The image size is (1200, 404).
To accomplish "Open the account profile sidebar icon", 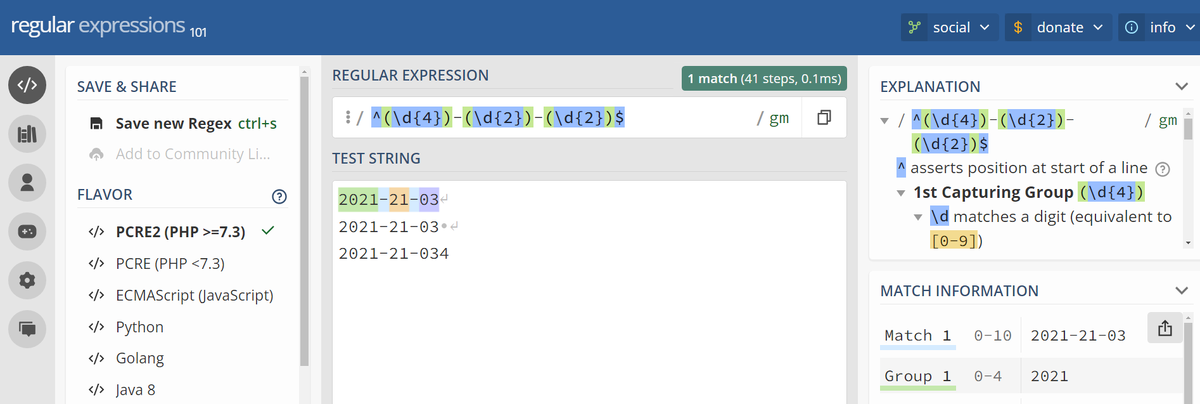I will point(28,182).
